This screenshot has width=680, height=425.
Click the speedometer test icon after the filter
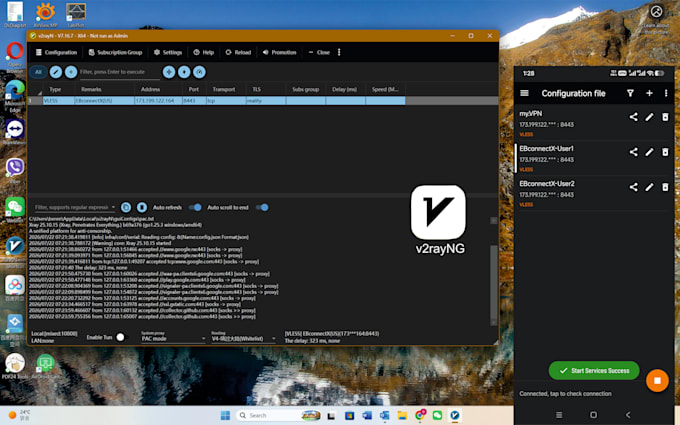(x=199, y=72)
